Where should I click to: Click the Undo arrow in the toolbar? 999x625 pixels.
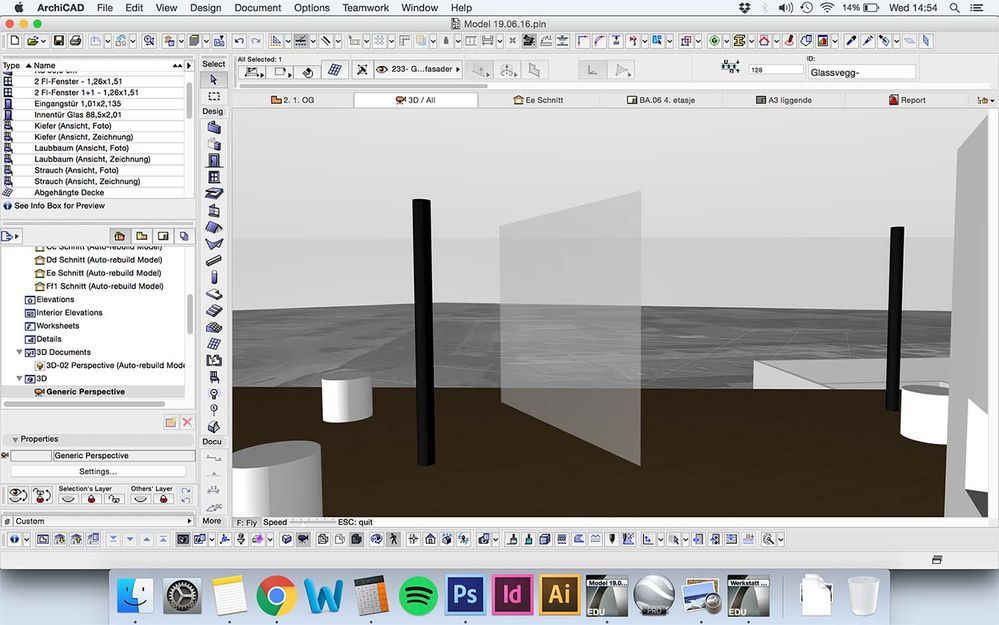(x=238, y=41)
